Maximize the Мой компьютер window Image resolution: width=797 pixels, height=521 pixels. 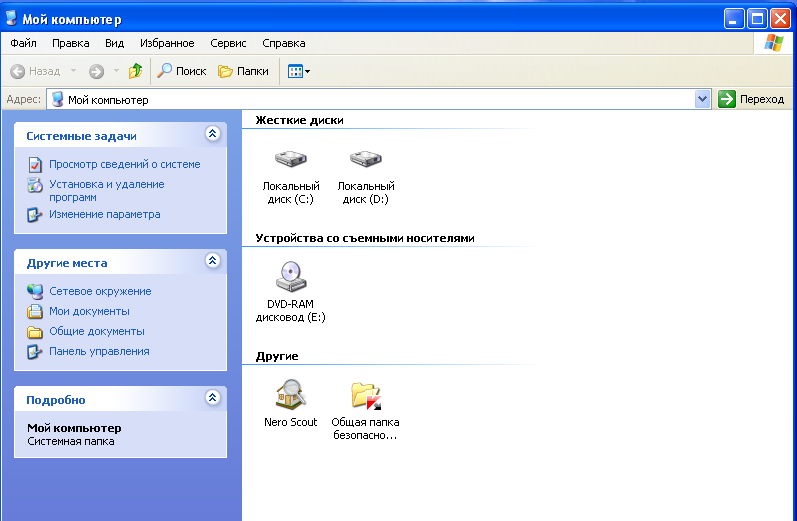(757, 19)
